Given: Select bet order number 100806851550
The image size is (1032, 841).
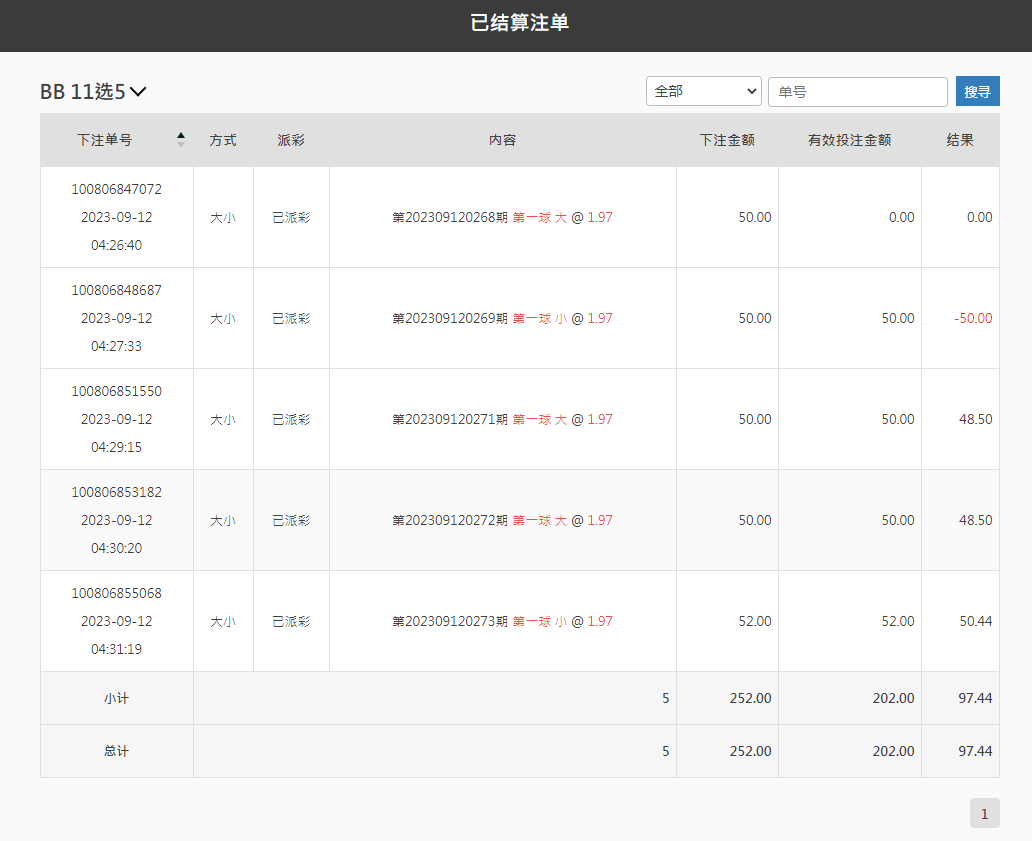Looking at the screenshot, I should click(116, 391).
